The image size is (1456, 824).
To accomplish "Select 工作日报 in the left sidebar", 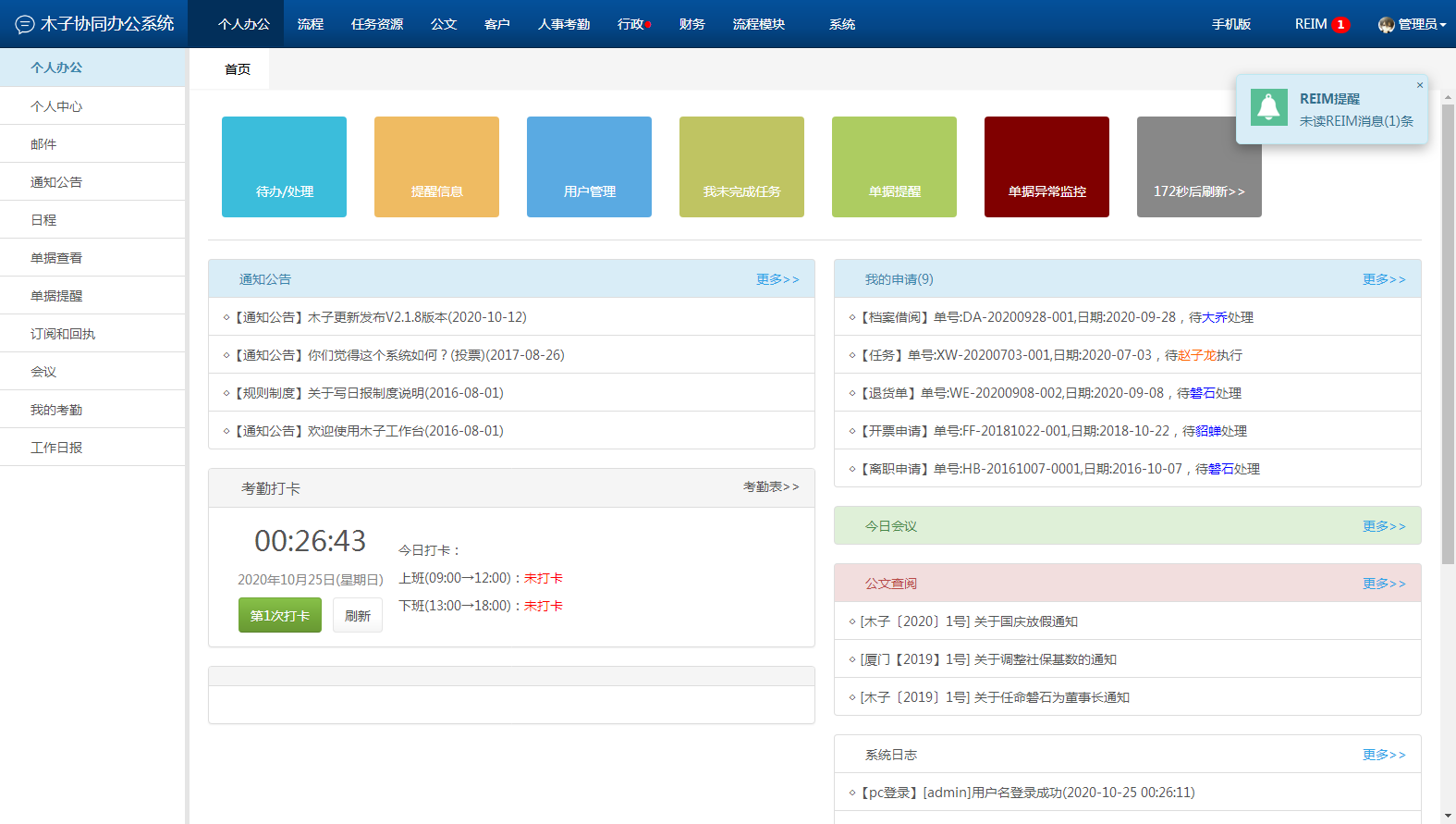I will pyautogui.click(x=56, y=448).
